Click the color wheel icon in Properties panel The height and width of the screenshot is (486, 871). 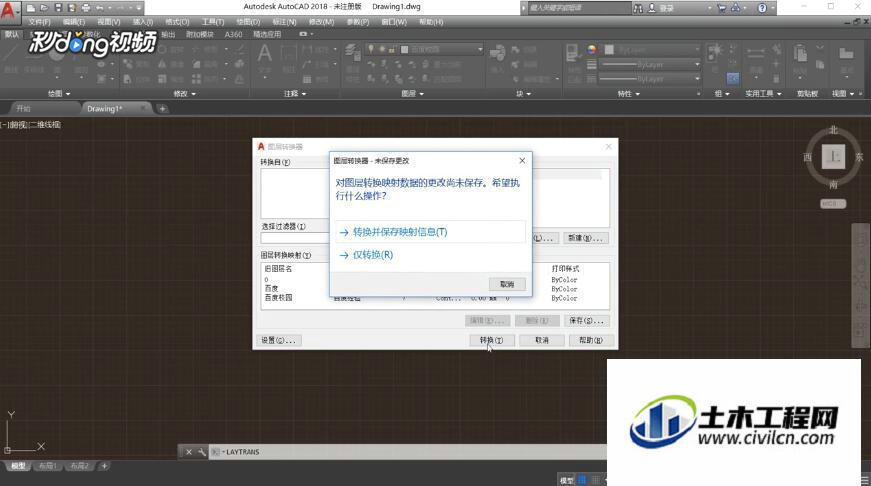pos(592,49)
